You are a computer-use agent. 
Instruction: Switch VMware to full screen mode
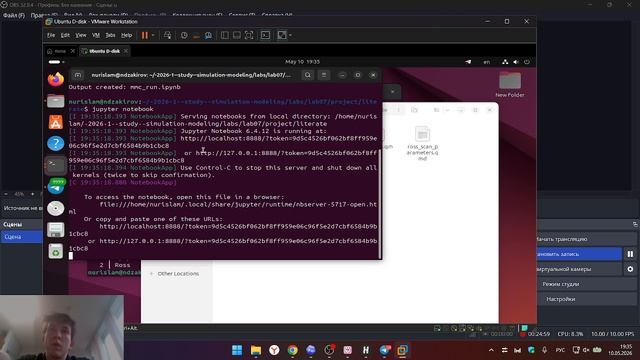click(x=249, y=36)
